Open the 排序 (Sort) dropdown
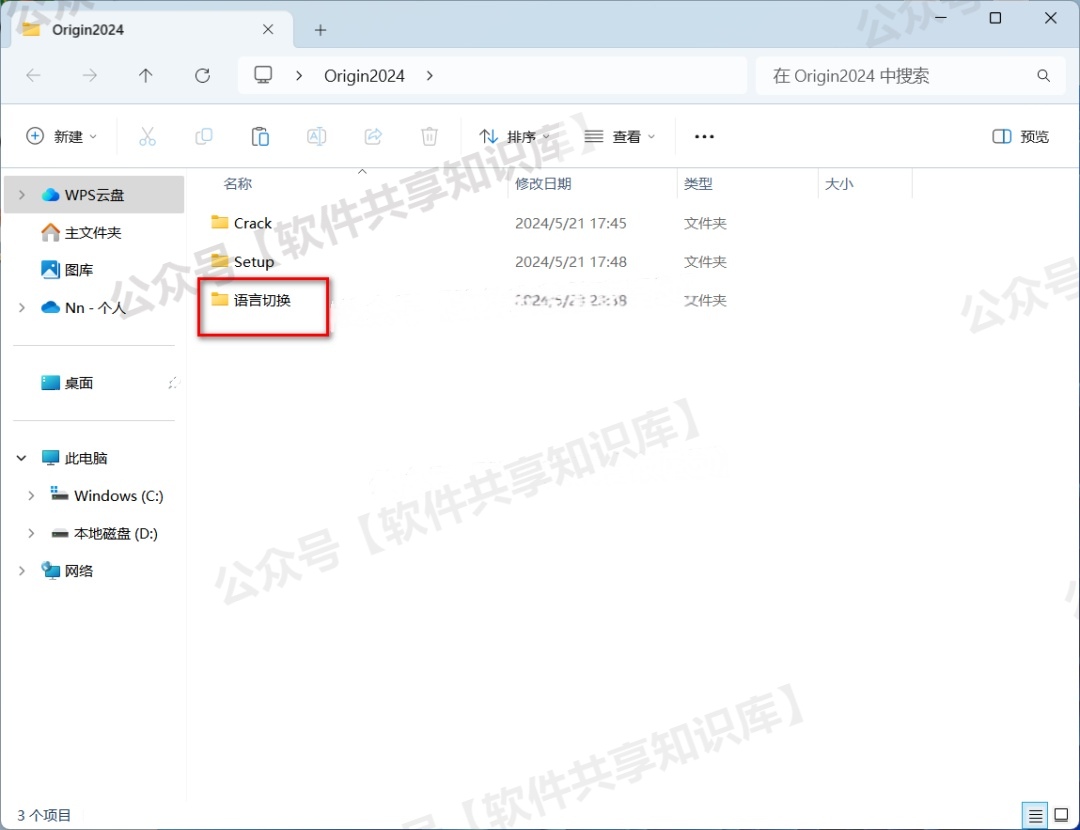The height and width of the screenshot is (830, 1080). coord(515,136)
